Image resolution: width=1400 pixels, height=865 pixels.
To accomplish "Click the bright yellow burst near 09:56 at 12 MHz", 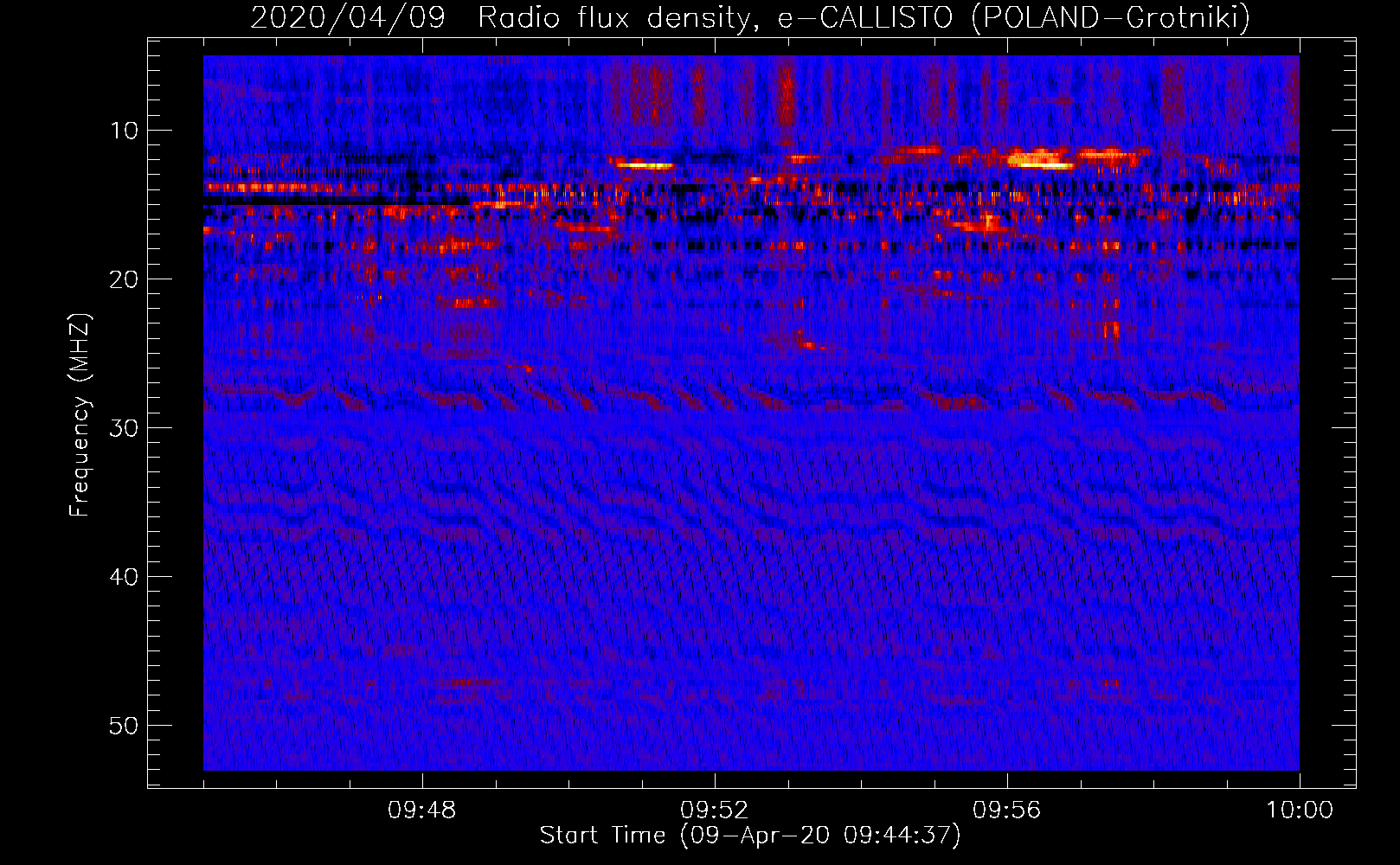I will pyautogui.click(x=1041, y=160).
